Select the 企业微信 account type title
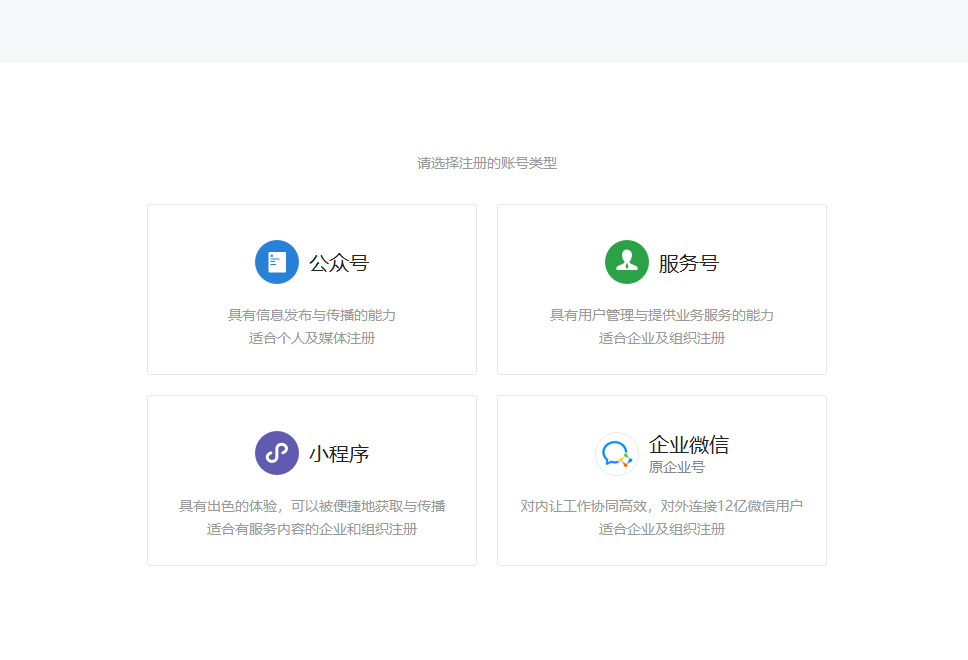The width and height of the screenshot is (968, 660). pyautogui.click(x=691, y=444)
